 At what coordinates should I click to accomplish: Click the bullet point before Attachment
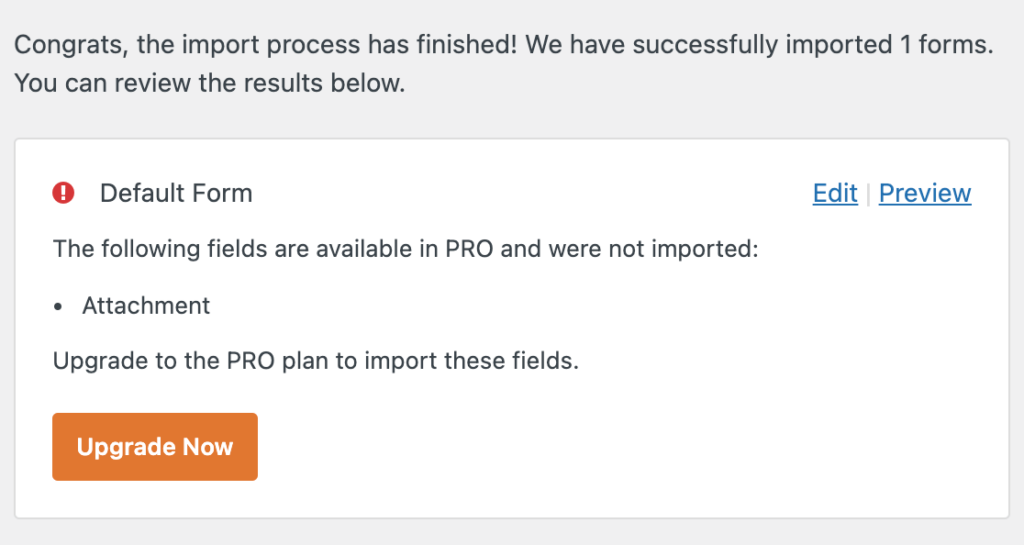point(60,306)
